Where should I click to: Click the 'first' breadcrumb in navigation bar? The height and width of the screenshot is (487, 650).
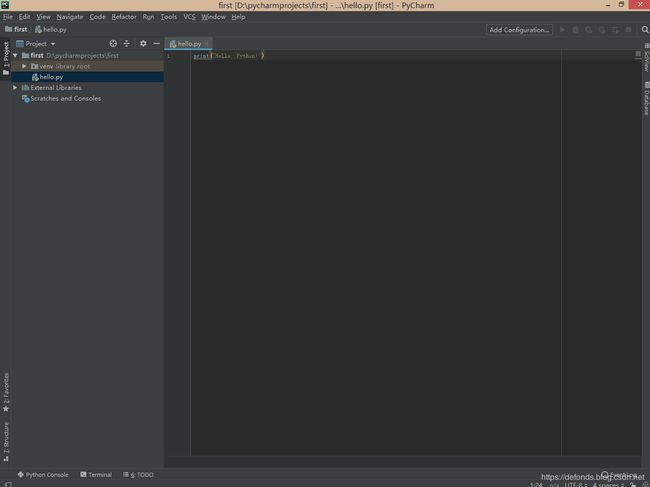[x=16, y=29]
